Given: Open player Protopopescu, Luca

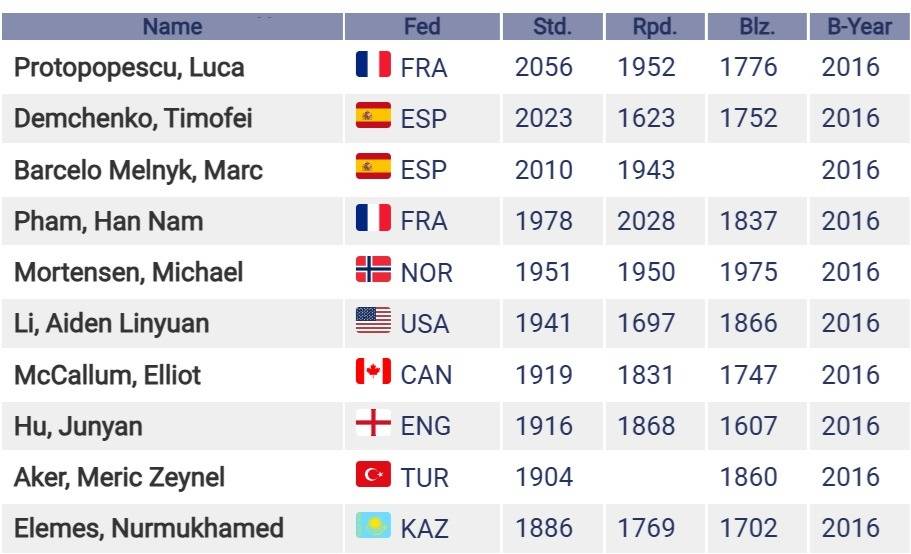Looking at the screenshot, I should pyautogui.click(x=129, y=67).
